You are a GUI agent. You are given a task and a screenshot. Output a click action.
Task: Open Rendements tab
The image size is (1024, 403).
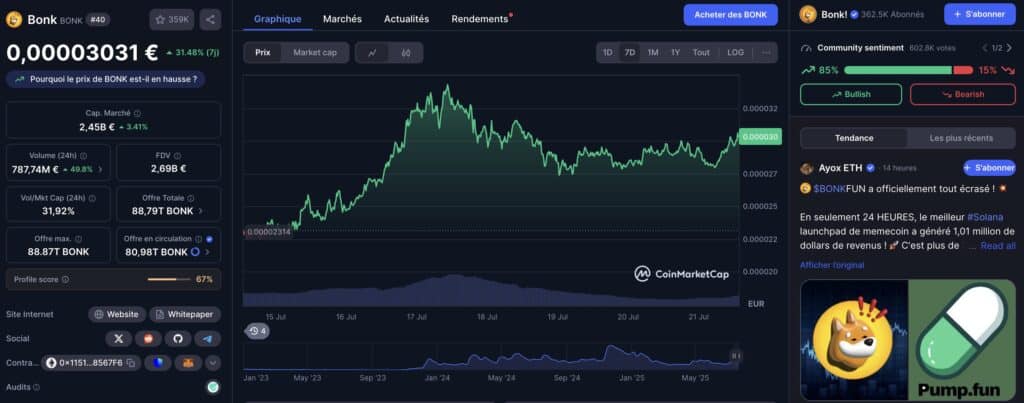(480, 19)
